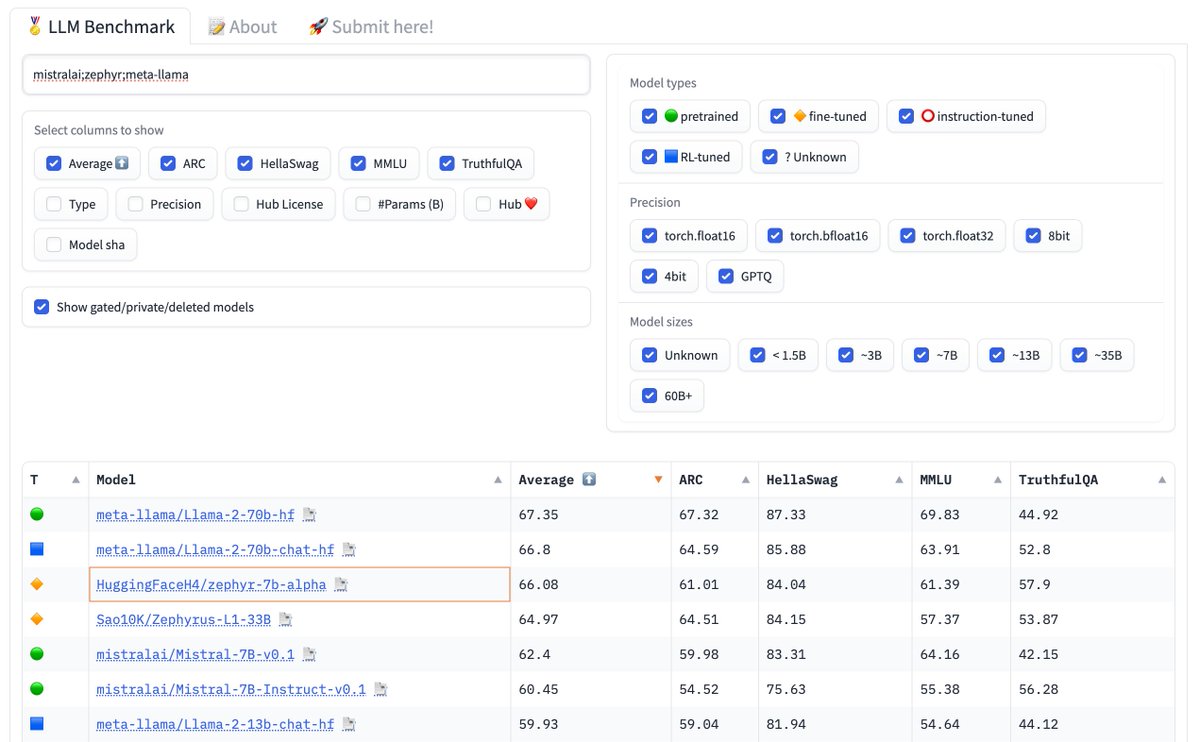Enable the Hub License column checkbox
The height and width of the screenshot is (742, 1200).
click(x=241, y=204)
